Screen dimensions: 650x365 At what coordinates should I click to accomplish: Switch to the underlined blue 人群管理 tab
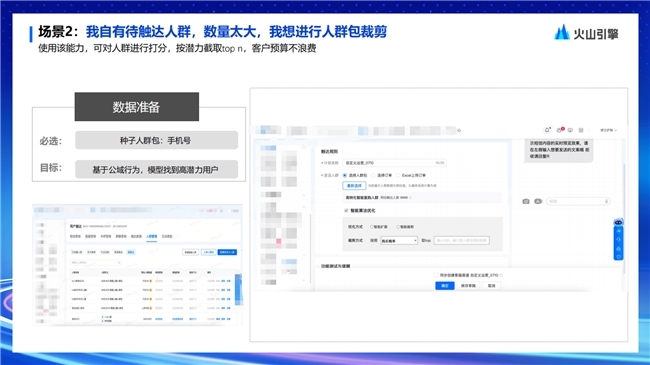(x=152, y=236)
